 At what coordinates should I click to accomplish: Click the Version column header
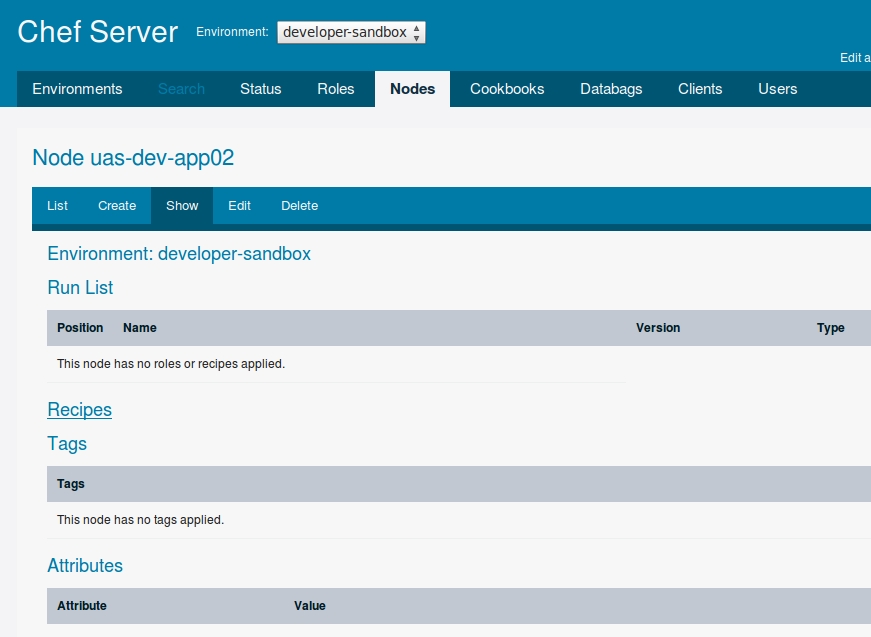pos(658,328)
